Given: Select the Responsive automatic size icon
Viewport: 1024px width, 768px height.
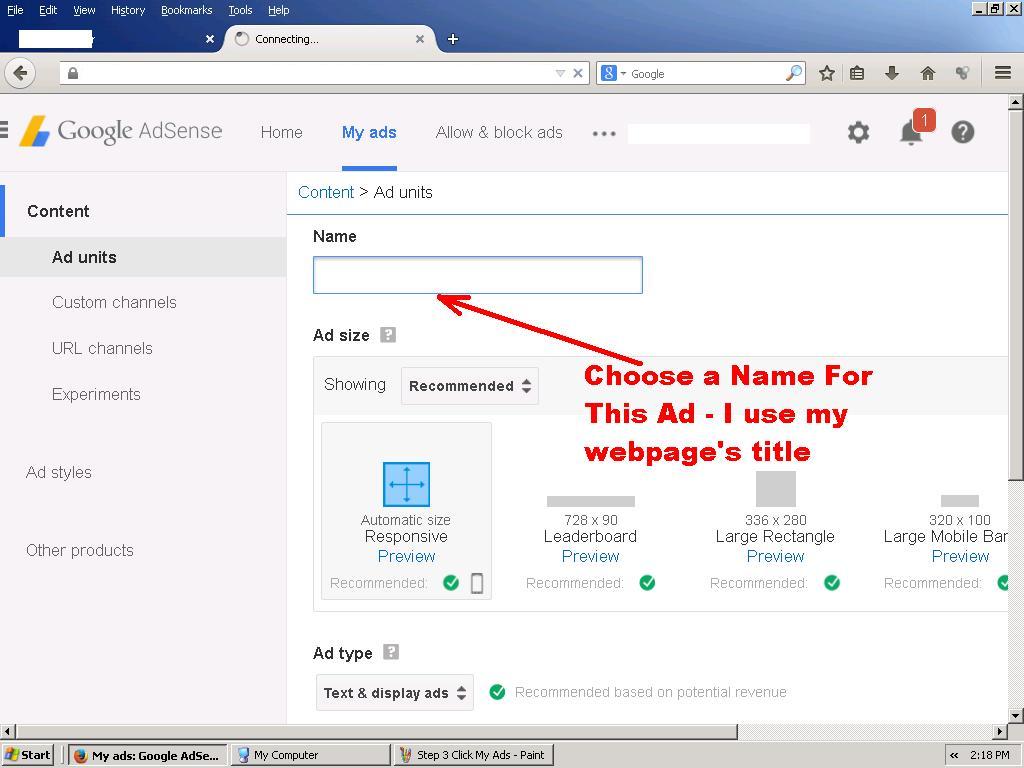Looking at the screenshot, I should click(x=406, y=484).
